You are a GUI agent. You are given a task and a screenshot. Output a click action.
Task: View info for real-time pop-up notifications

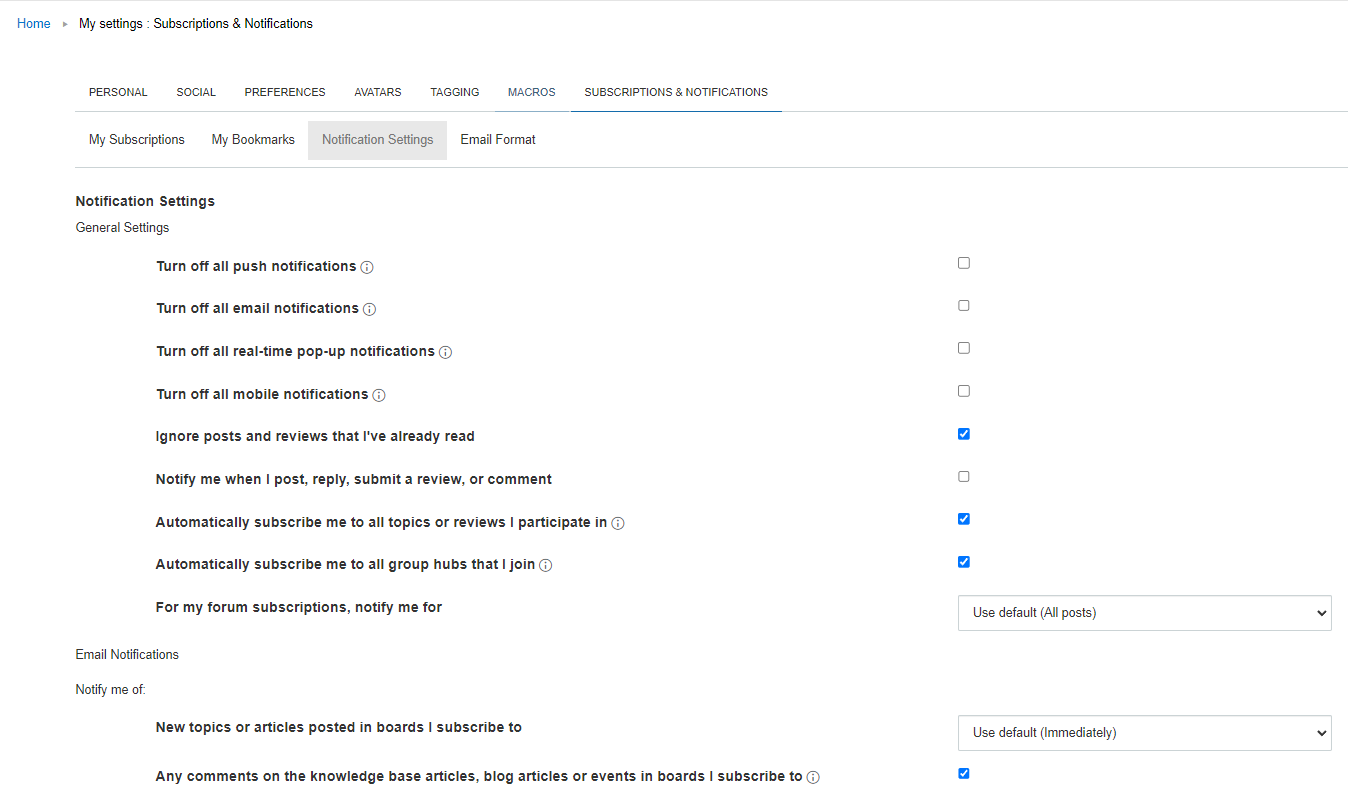pos(445,352)
